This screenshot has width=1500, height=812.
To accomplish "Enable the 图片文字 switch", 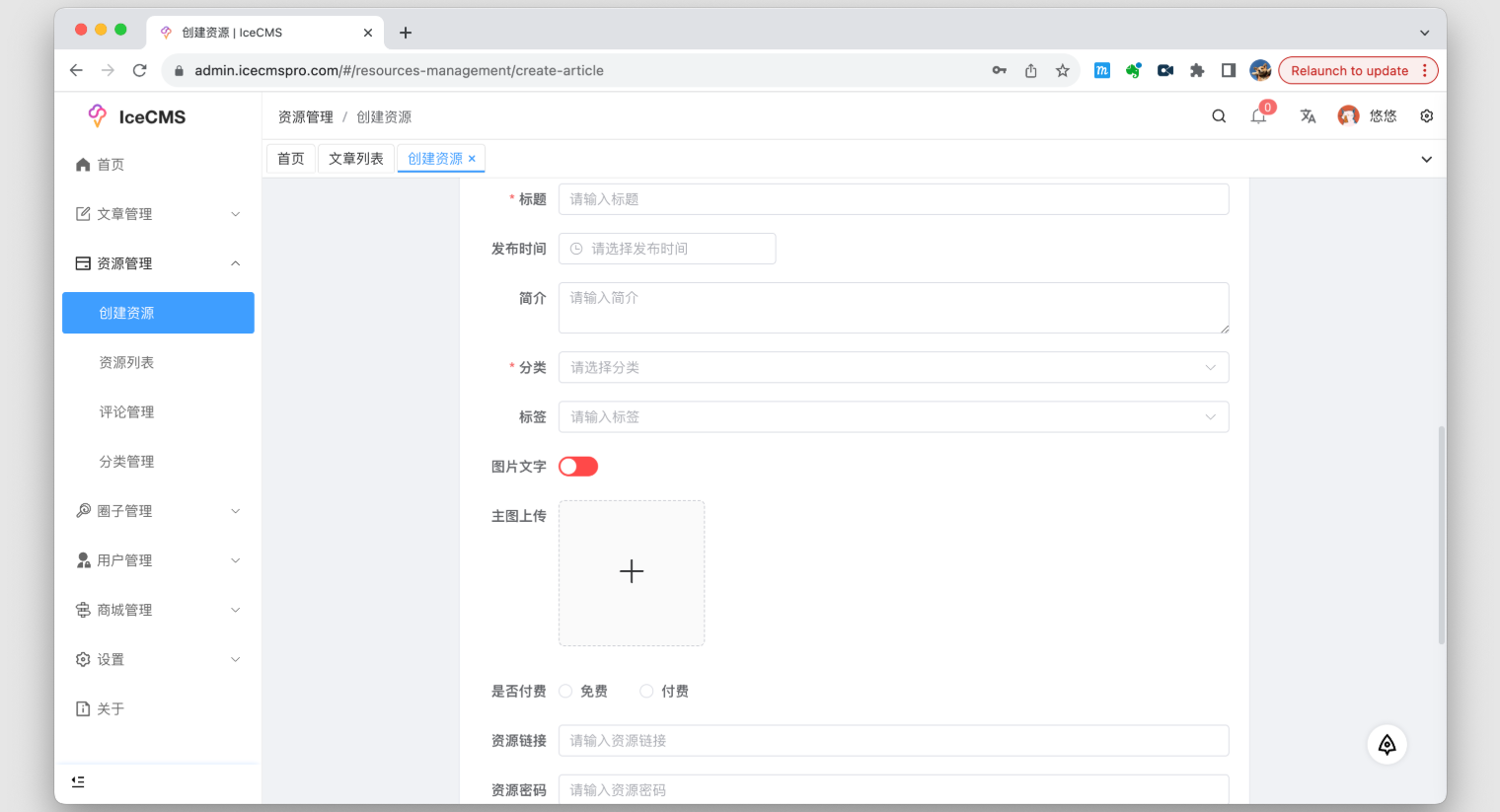I will 578,466.
